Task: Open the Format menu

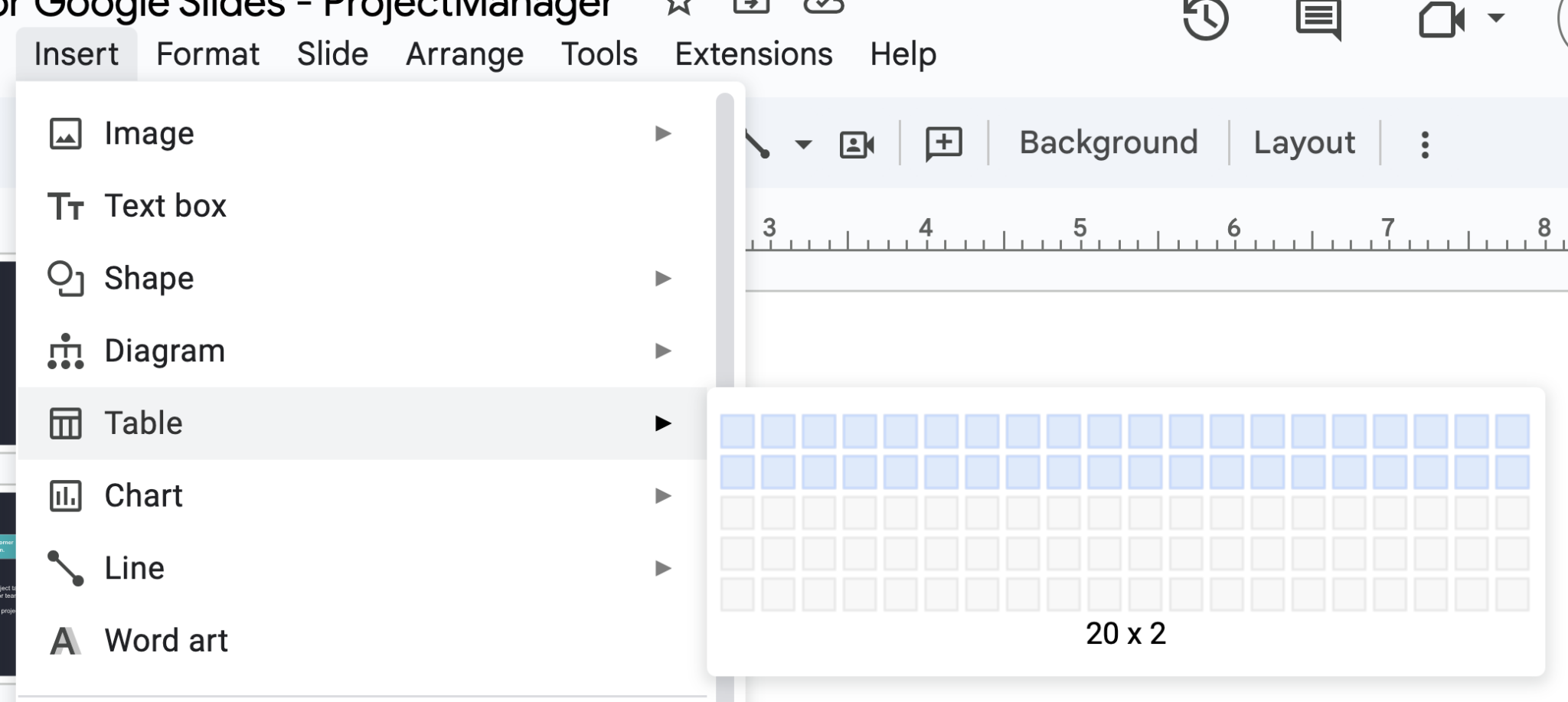Action: tap(207, 54)
